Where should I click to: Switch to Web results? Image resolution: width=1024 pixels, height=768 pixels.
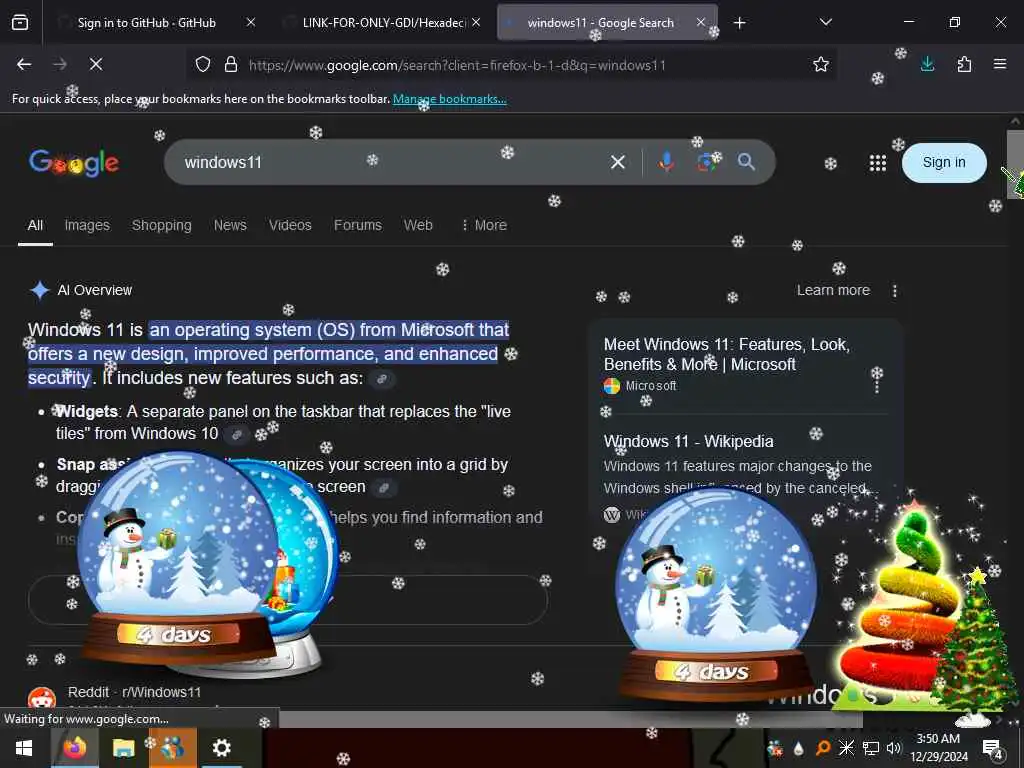[418, 225]
